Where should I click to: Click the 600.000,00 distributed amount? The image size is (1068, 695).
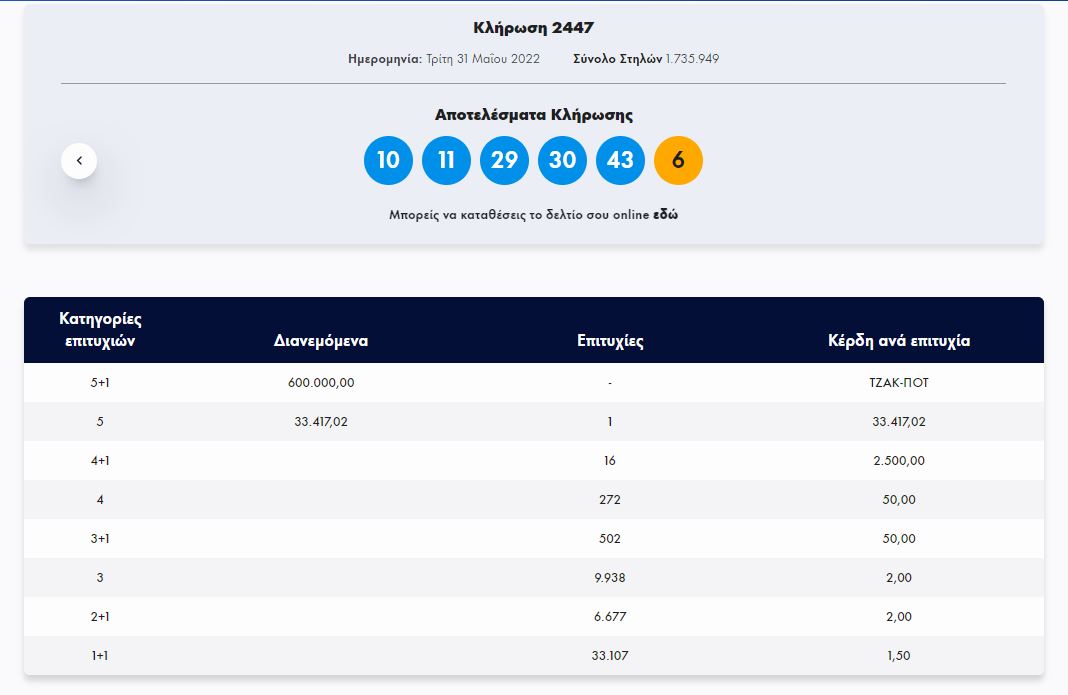pyautogui.click(x=321, y=383)
